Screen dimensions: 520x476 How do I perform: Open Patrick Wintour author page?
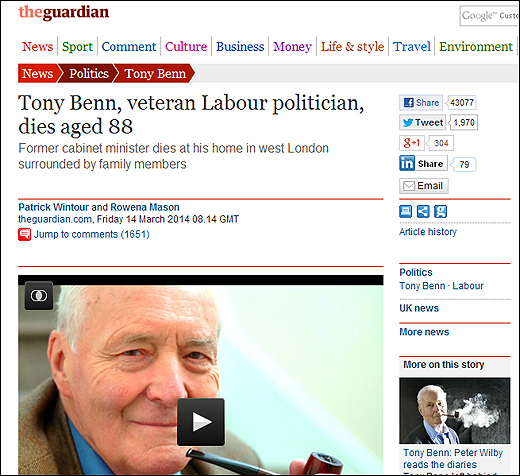pyautogui.click(x=54, y=207)
